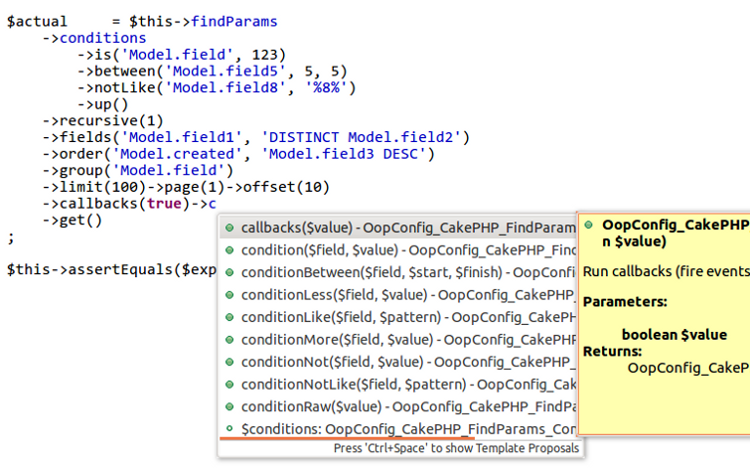Click field icon beside $conditions proposal
Viewport: 750px width, 469px height.
point(230,428)
